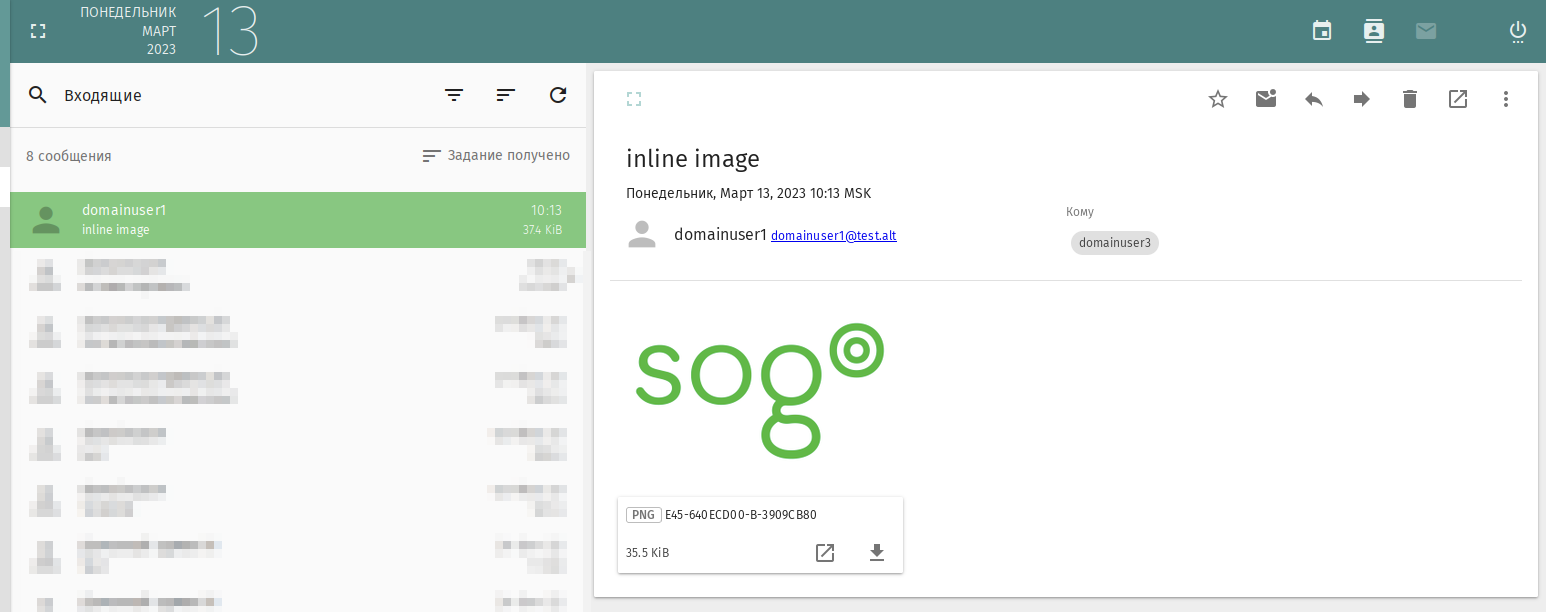This screenshot has width=1546, height=612.
Task: Open the message filter options menu
Action: tap(454, 96)
